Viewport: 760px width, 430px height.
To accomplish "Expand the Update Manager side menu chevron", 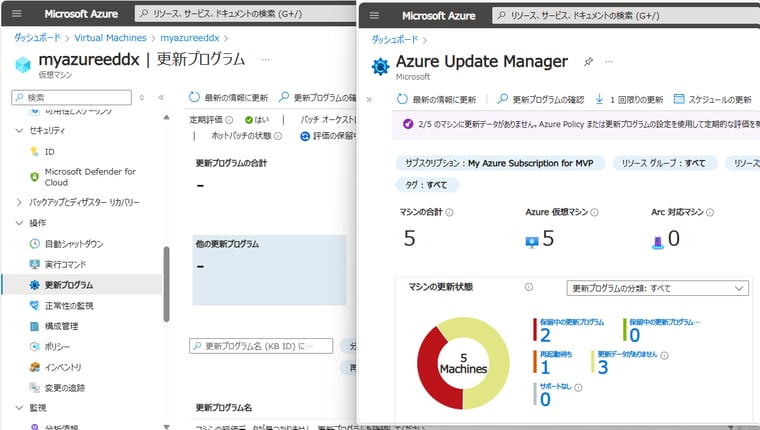I will tap(369, 99).
